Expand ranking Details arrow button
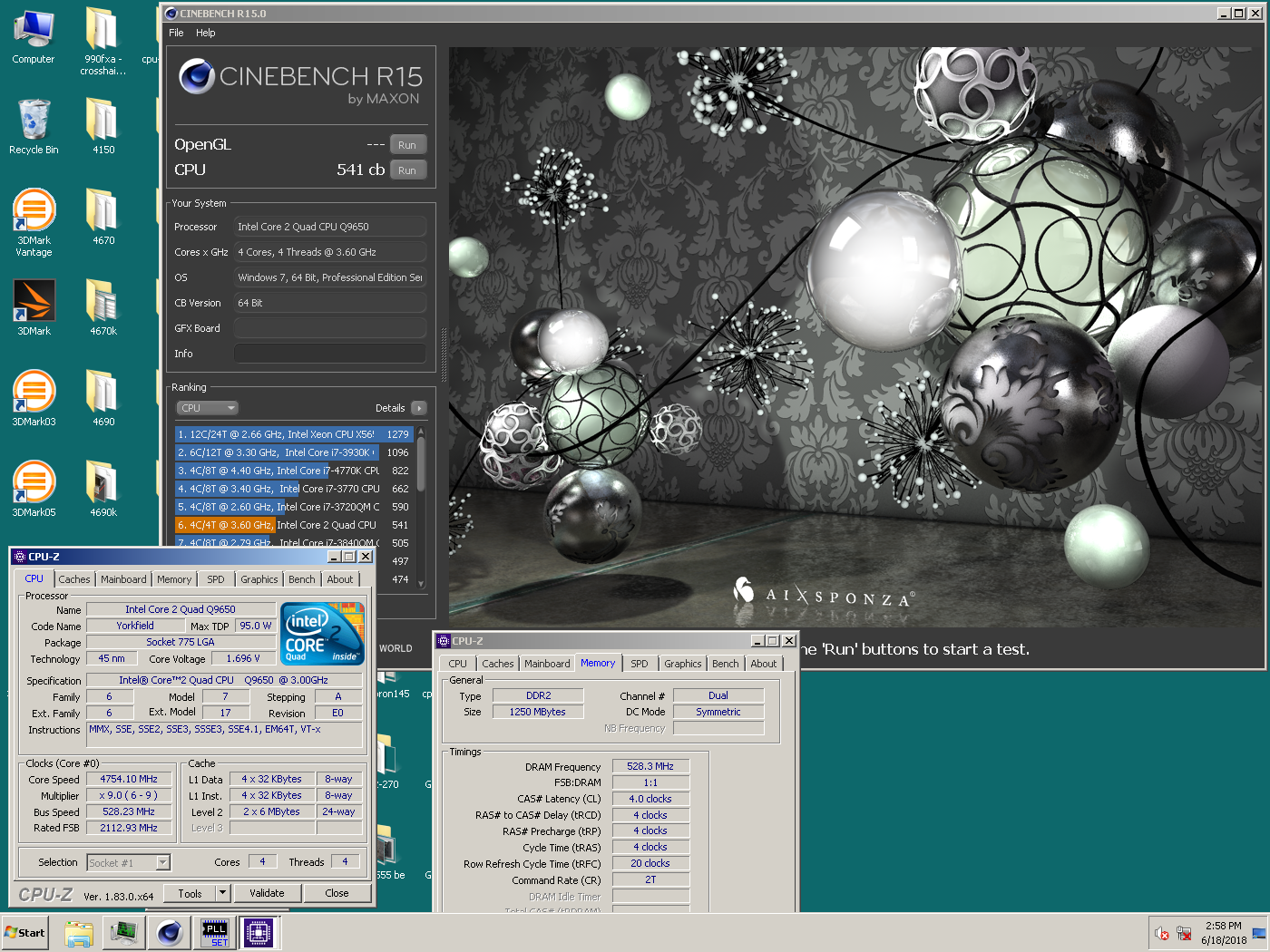Screen dimensions: 1270x952 point(419,408)
